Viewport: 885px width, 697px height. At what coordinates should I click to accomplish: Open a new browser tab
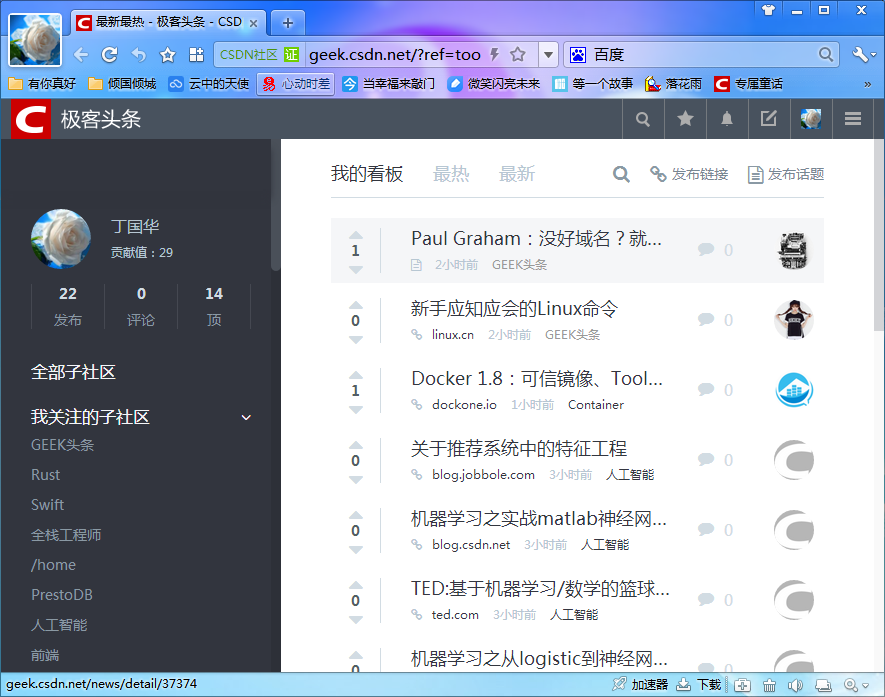288,23
